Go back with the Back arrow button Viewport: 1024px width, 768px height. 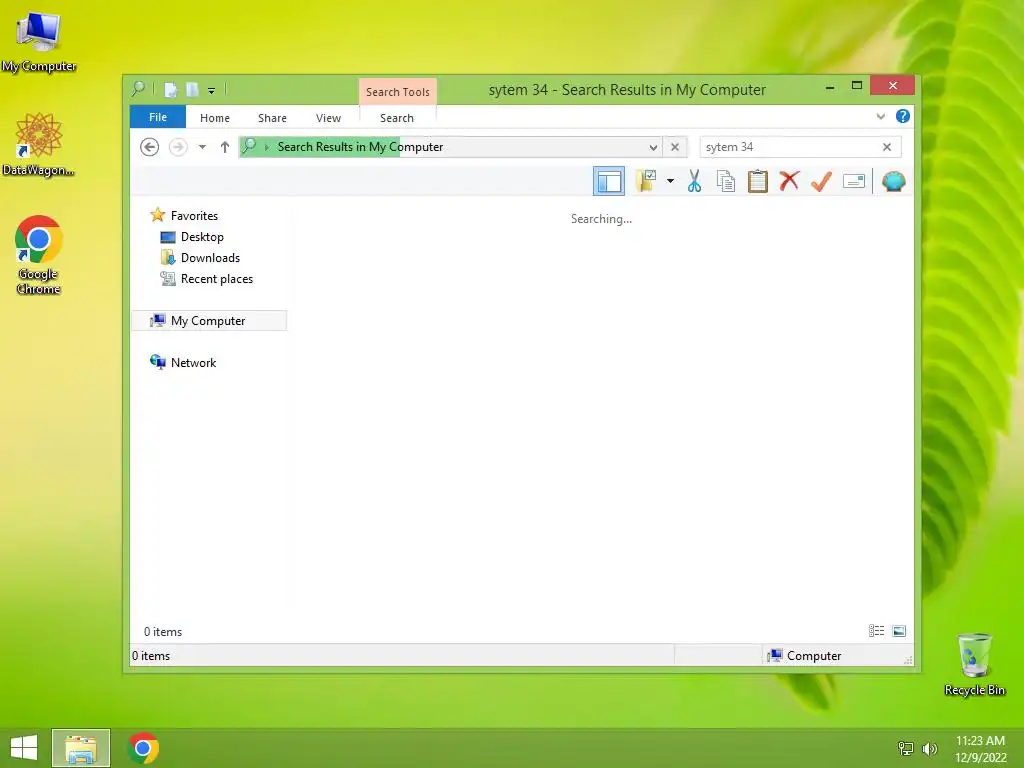(150, 147)
